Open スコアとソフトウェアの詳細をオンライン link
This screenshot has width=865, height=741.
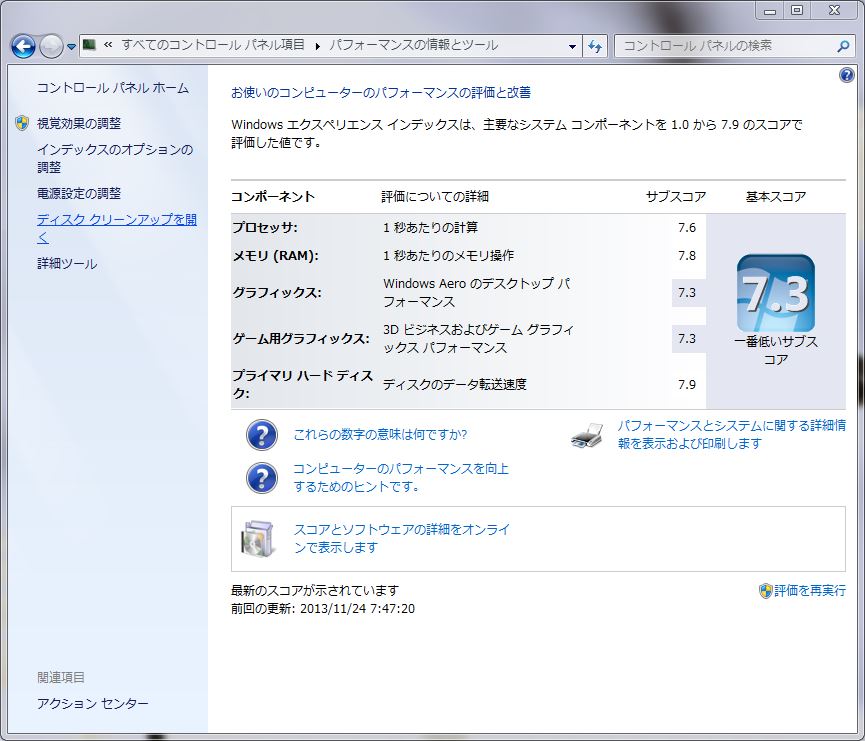pos(402,539)
